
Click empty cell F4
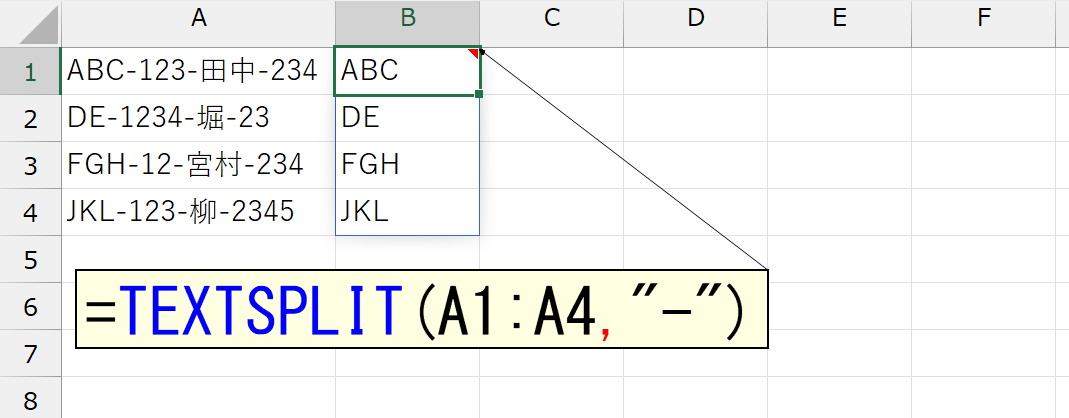click(x=983, y=212)
